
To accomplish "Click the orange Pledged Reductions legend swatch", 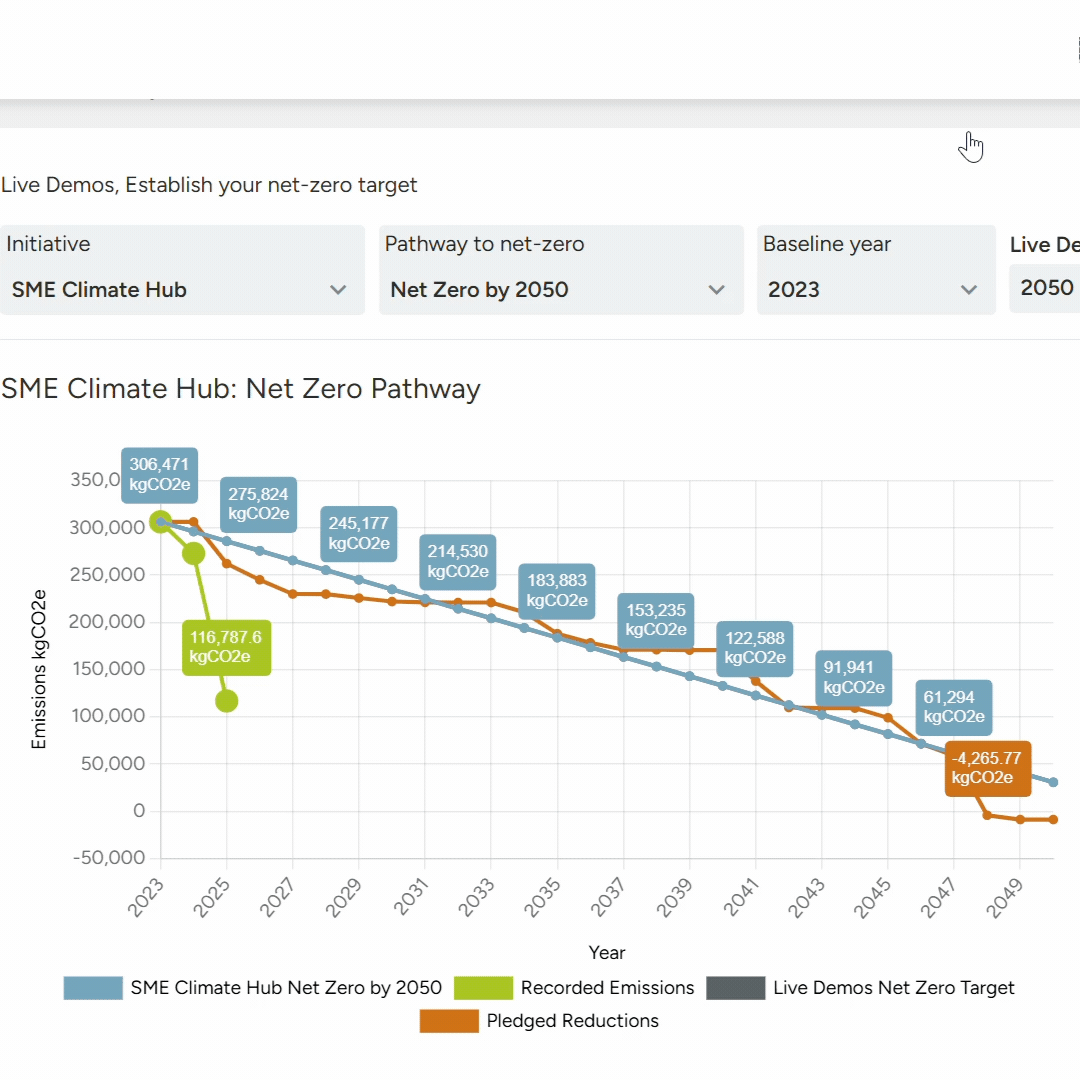I will coord(449,1021).
